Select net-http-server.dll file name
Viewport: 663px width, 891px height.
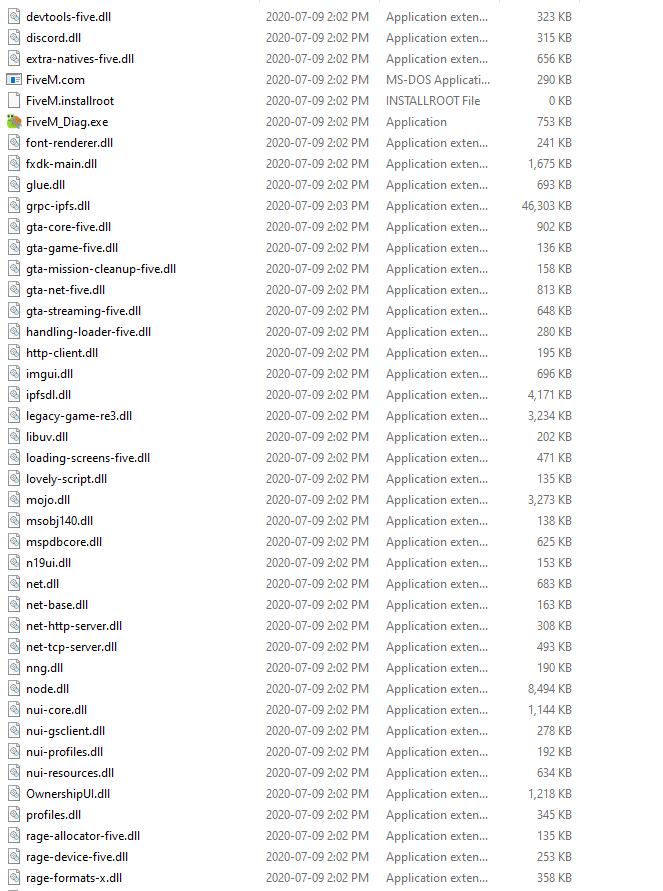point(74,626)
